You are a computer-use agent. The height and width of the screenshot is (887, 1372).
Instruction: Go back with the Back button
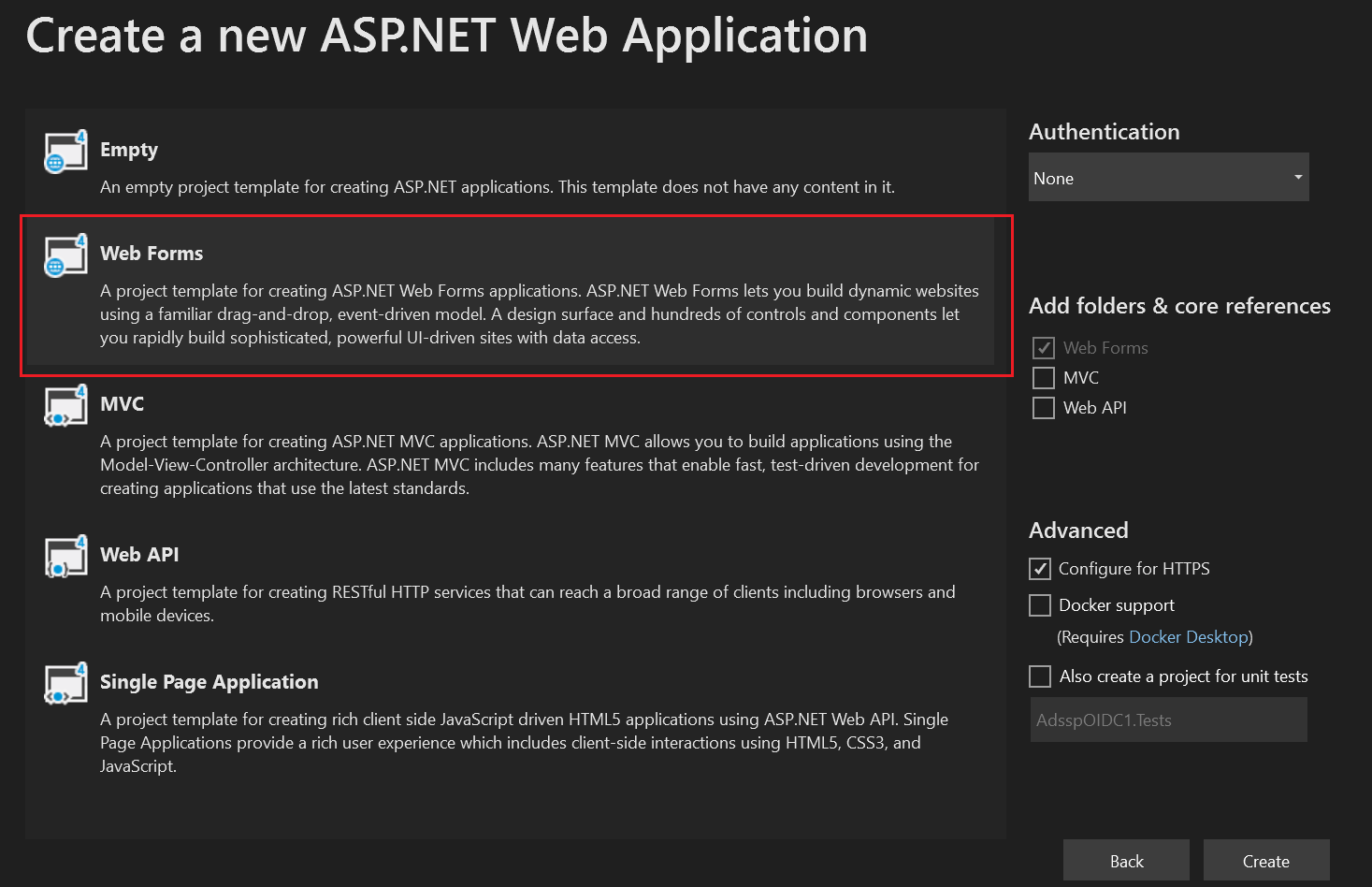[x=1126, y=861]
